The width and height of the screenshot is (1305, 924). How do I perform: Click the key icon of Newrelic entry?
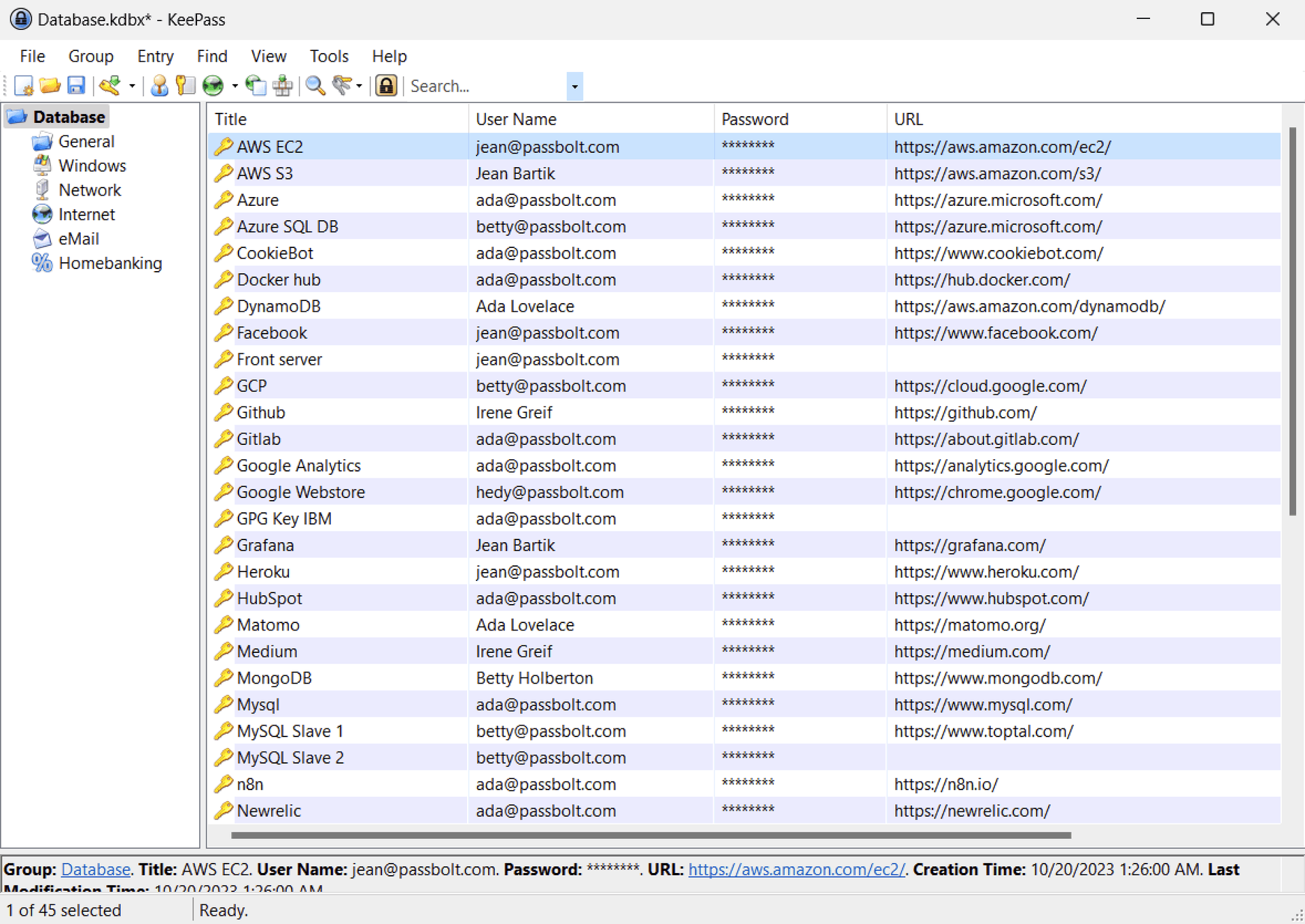(223, 811)
